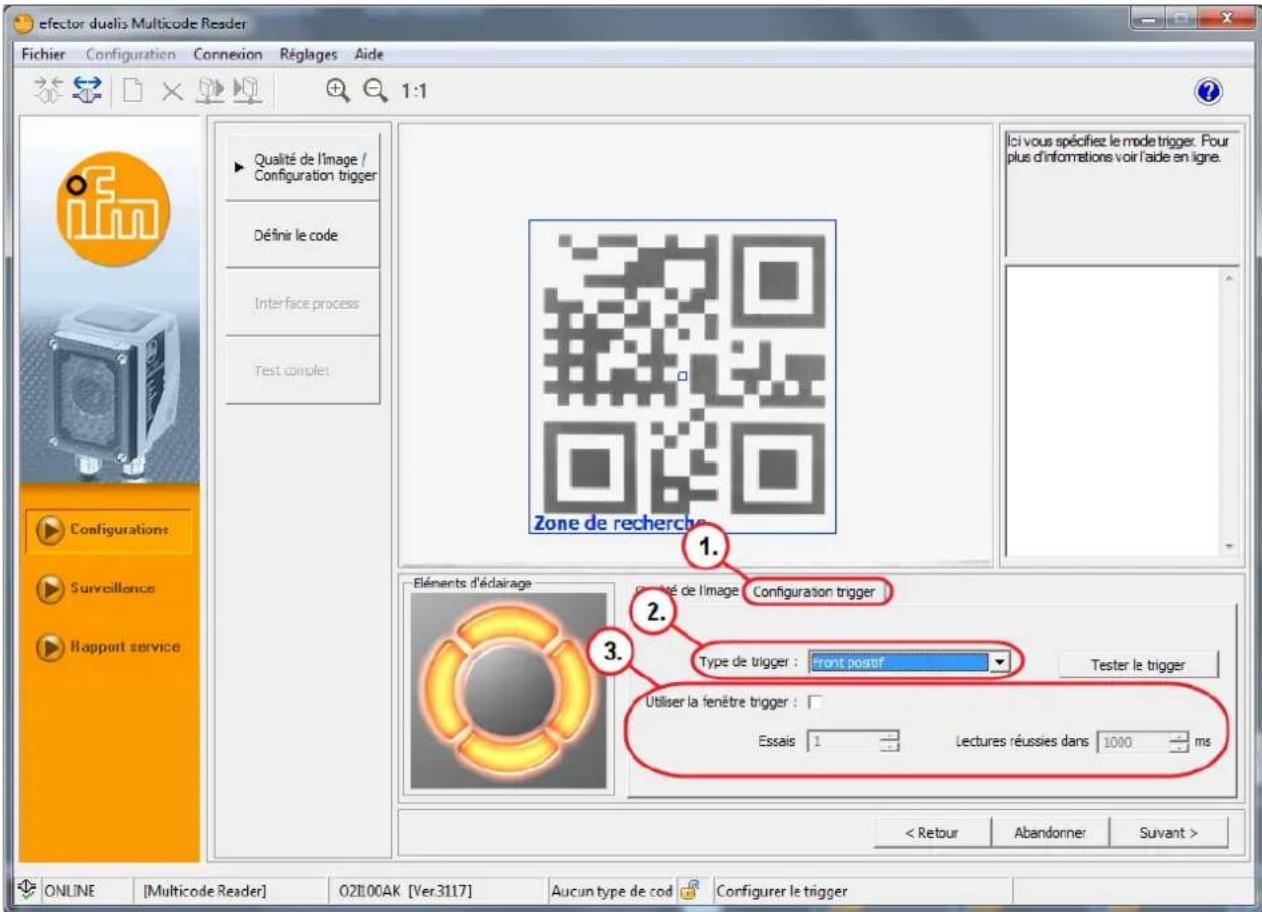Select the Définir le code step

303,235
